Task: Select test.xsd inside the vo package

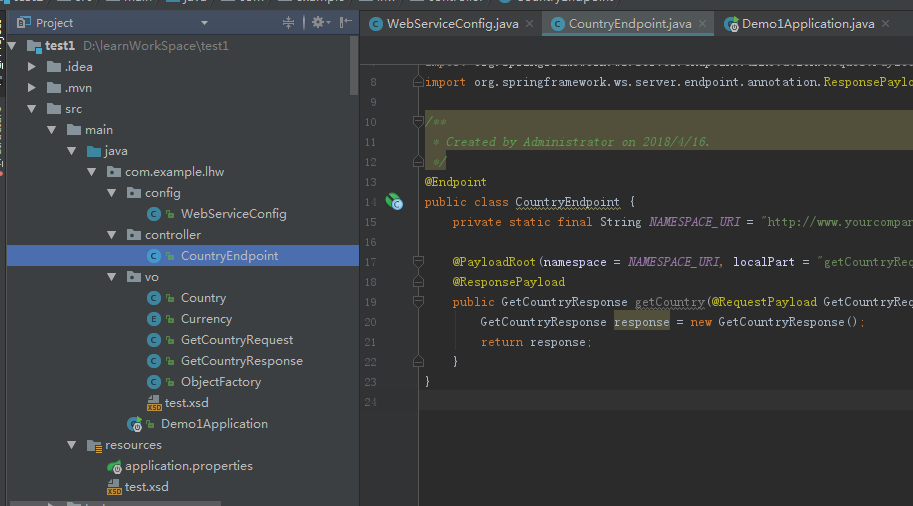Action: coord(186,403)
